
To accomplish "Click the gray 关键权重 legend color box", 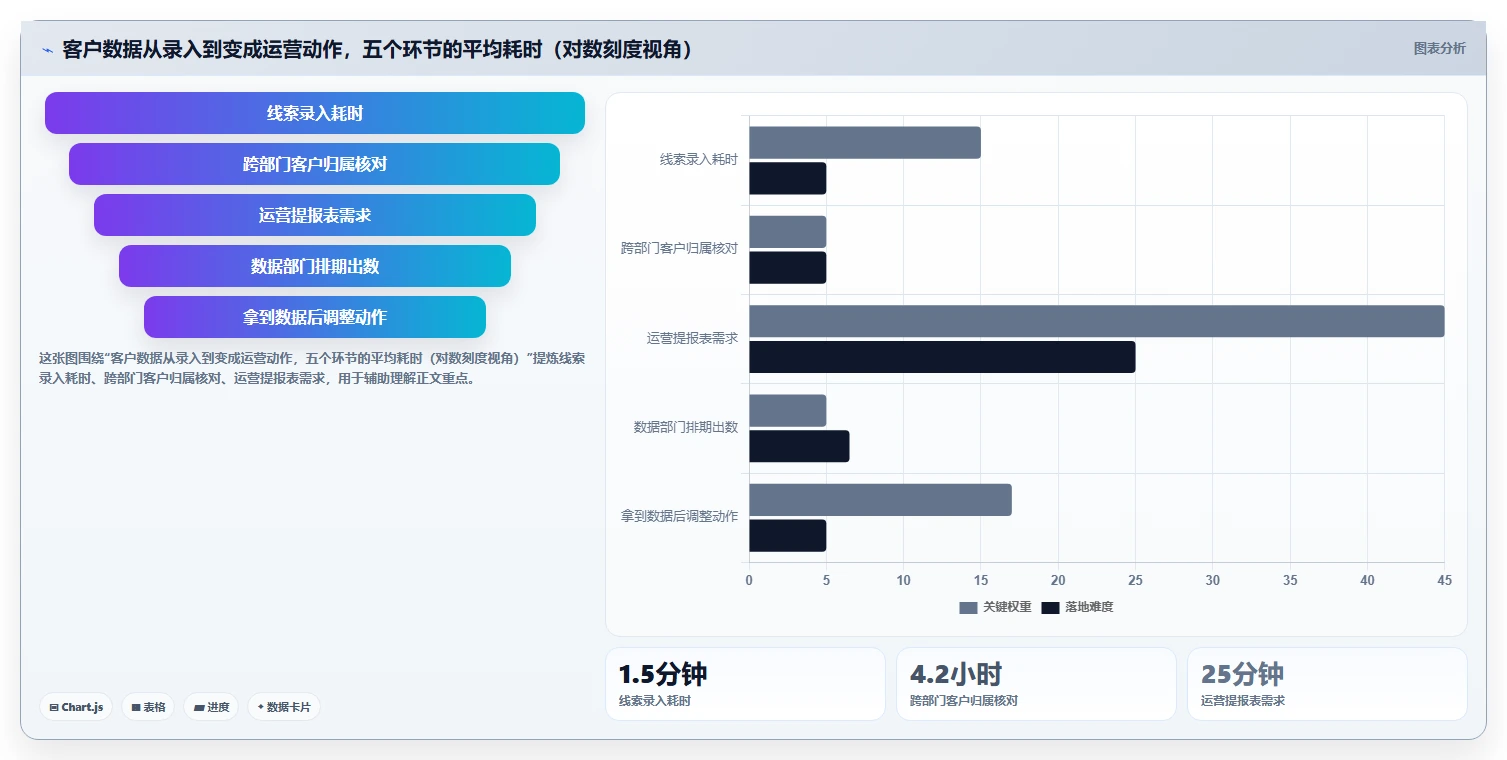I will pyautogui.click(x=968, y=608).
